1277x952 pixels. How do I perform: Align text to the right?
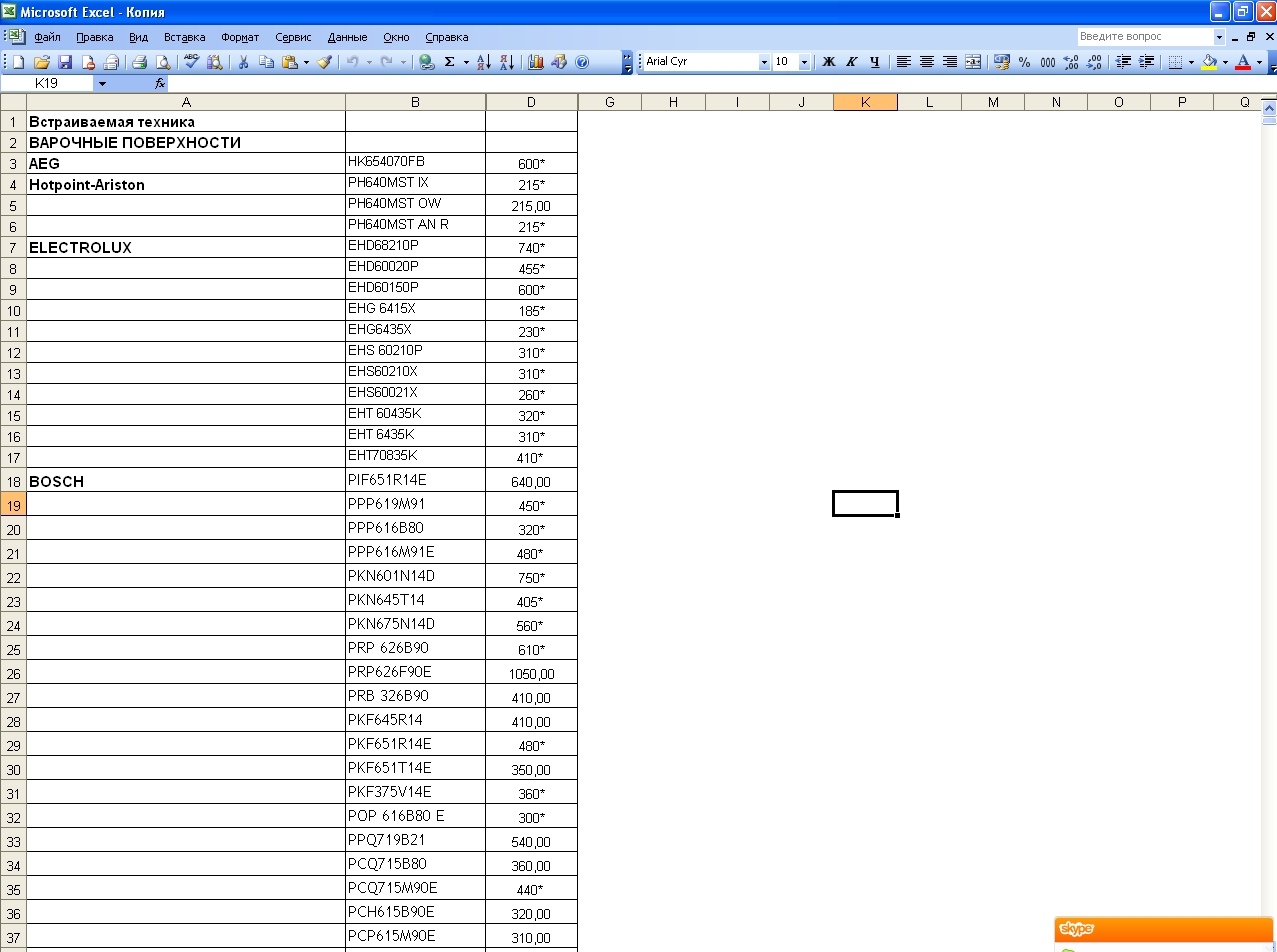coord(950,62)
